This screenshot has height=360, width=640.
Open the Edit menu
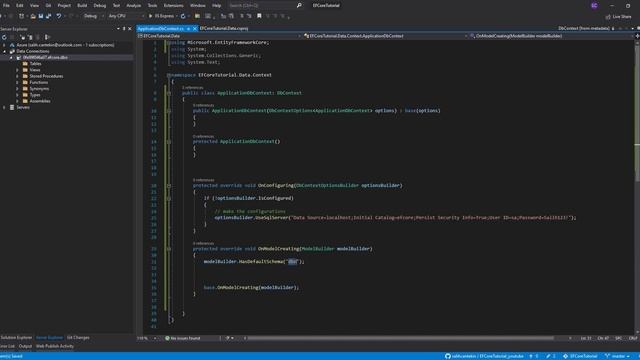tap(20, 6)
